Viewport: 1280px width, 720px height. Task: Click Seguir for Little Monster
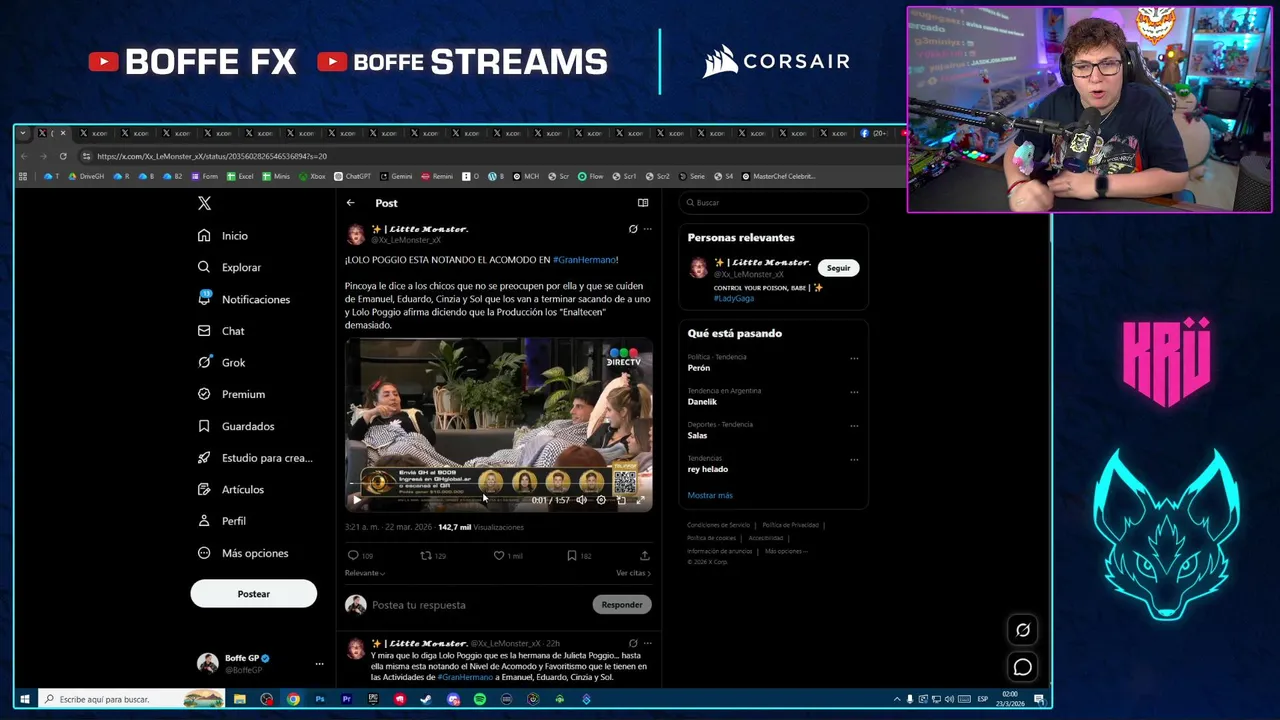tap(838, 268)
